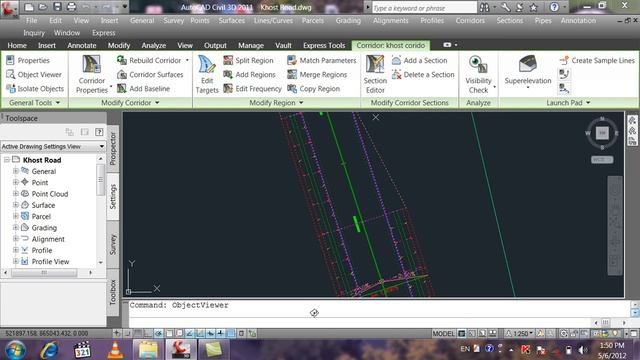This screenshot has height=360, width=640.
Task: Click Create Sample Lines
Action: (x=597, y=60)
